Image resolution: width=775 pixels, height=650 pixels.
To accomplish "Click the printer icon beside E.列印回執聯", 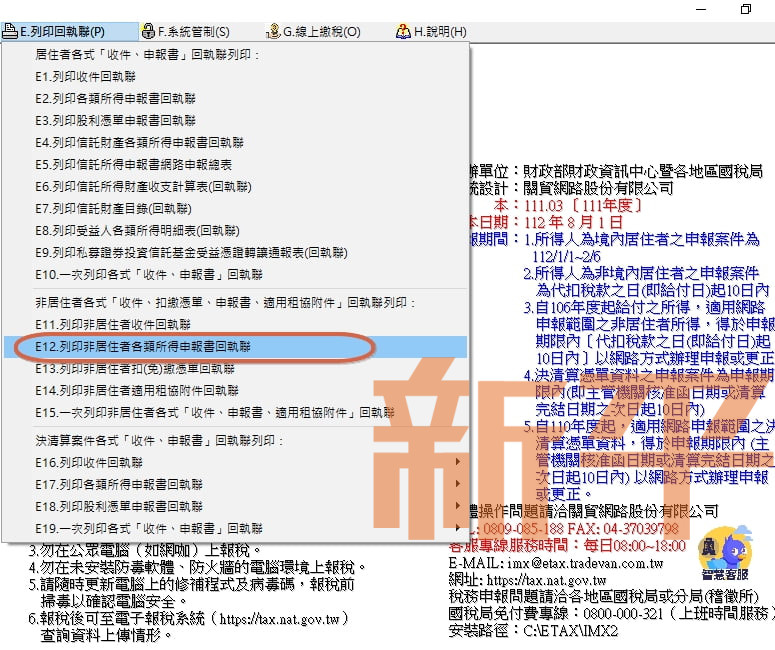I will point(10,32).
